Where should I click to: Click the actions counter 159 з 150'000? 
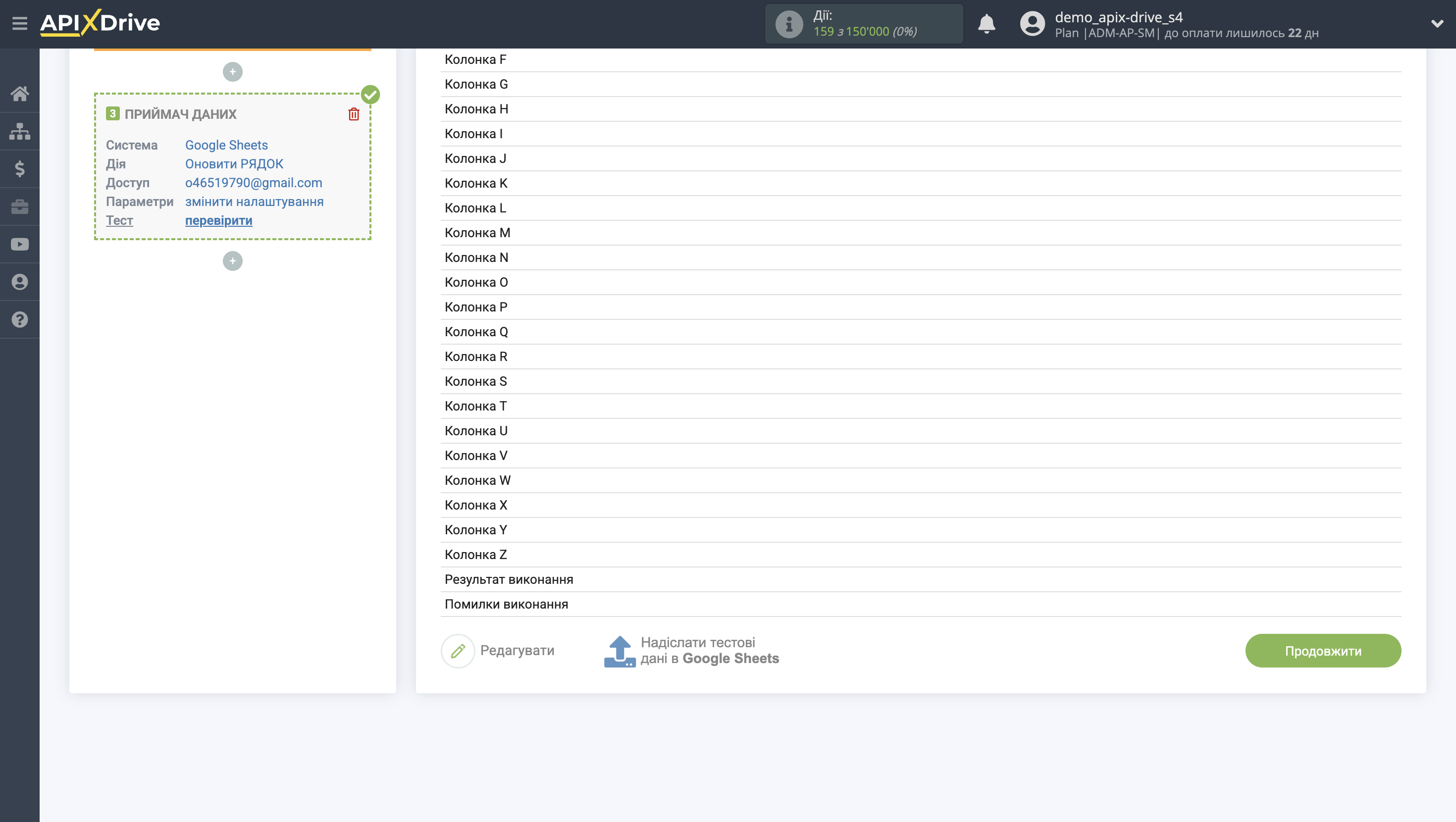[865, 32]
